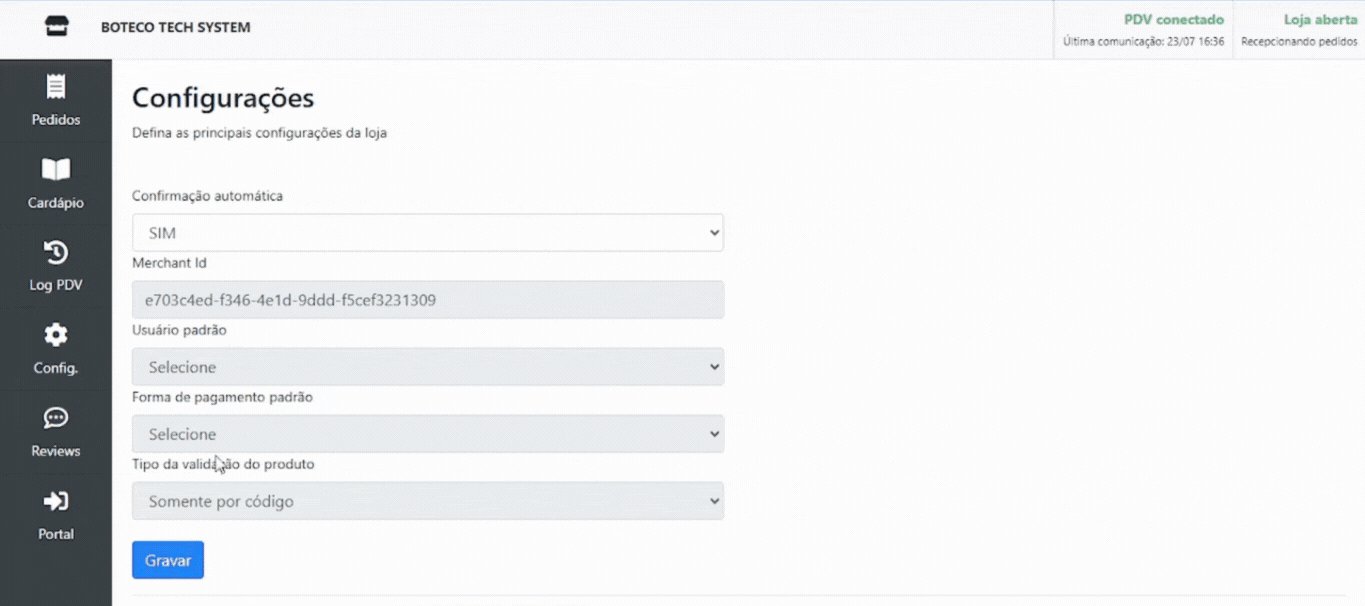This screenshot has width=1365, height=606.
Task: Click the Loja aberta status indicator
Action: [x=1320, y=20]
